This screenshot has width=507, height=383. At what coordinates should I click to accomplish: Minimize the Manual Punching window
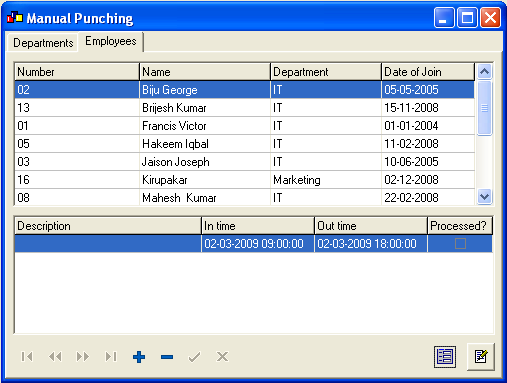(444, 18)
